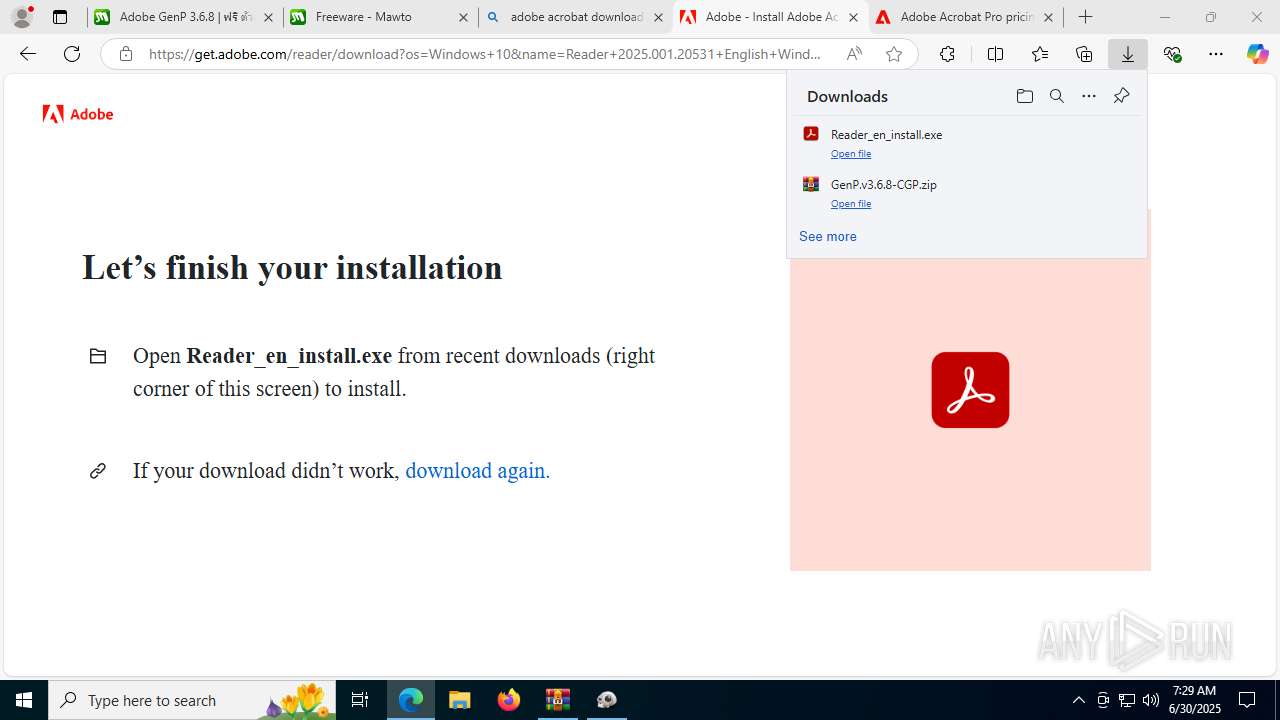The height and width of the screenshot is (720, 1280).
Task: Open file link under Reader_en_install.exe
Action: tap(851, 154)
